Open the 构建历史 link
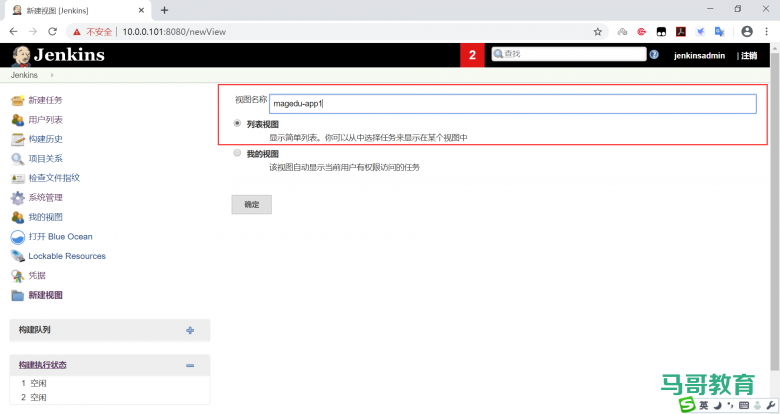This screenshot has width=780, height=414. (x=45, y=139)
